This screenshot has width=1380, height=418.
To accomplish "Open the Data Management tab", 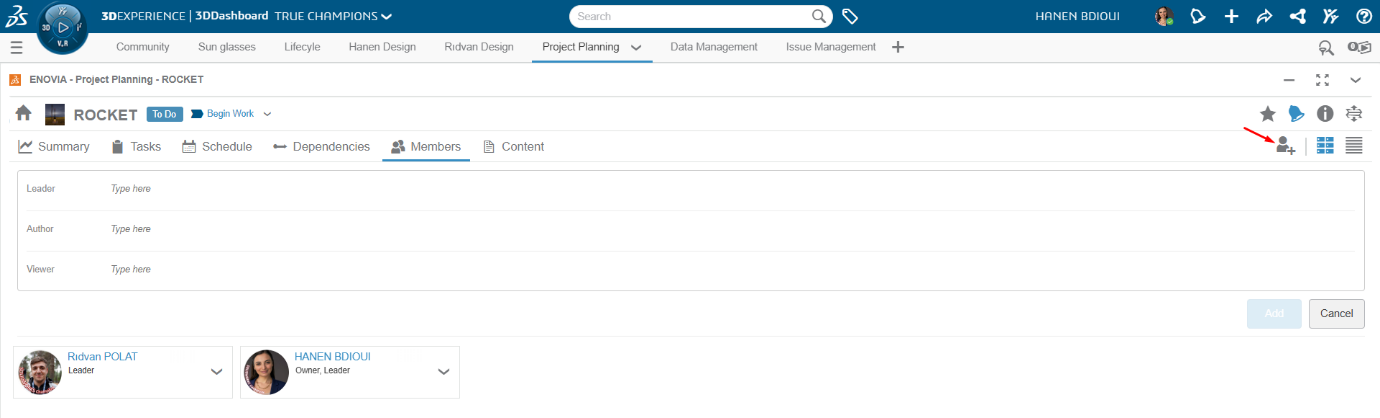I will coord(714,47).
